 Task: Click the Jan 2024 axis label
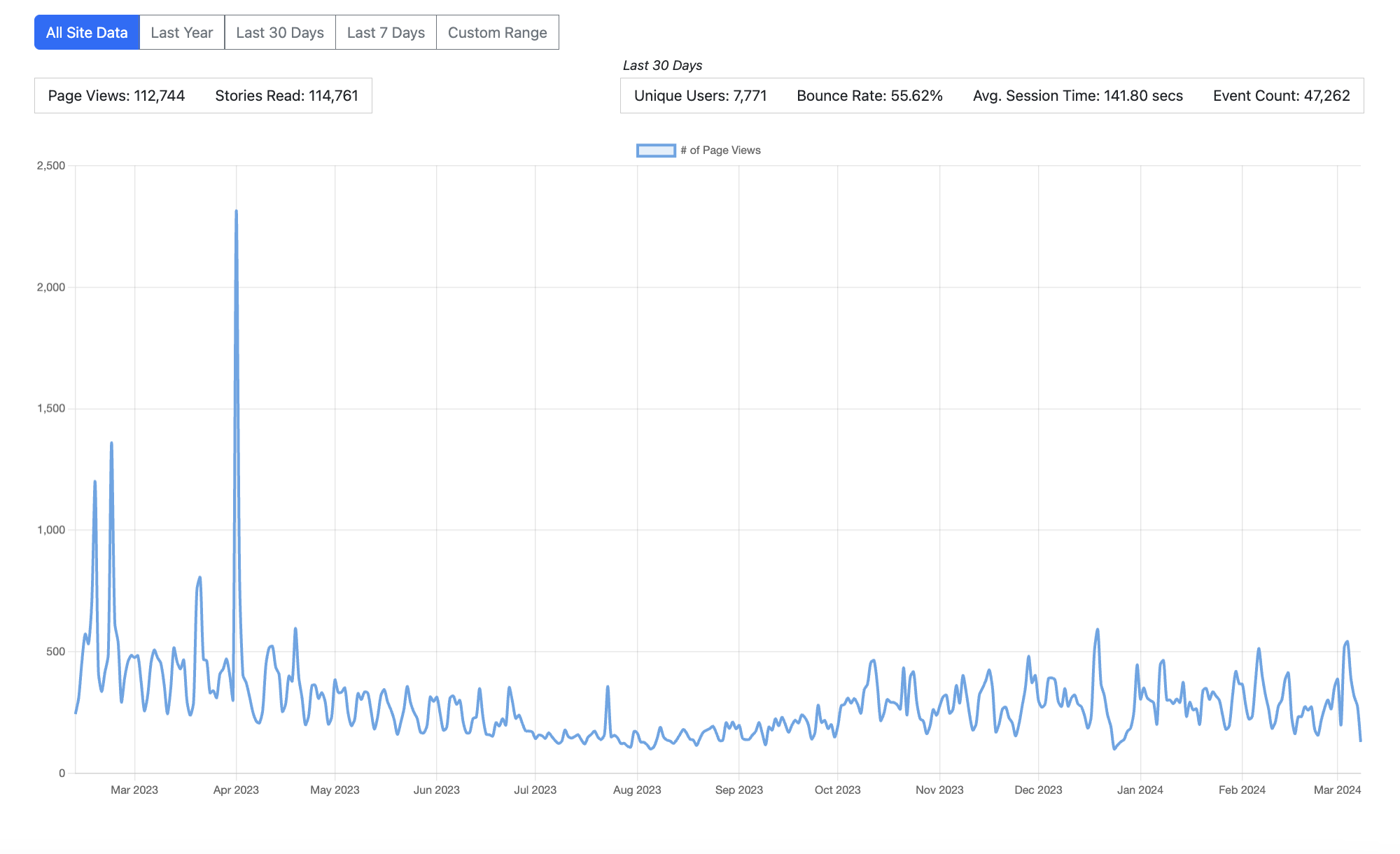coord(1140,790)
